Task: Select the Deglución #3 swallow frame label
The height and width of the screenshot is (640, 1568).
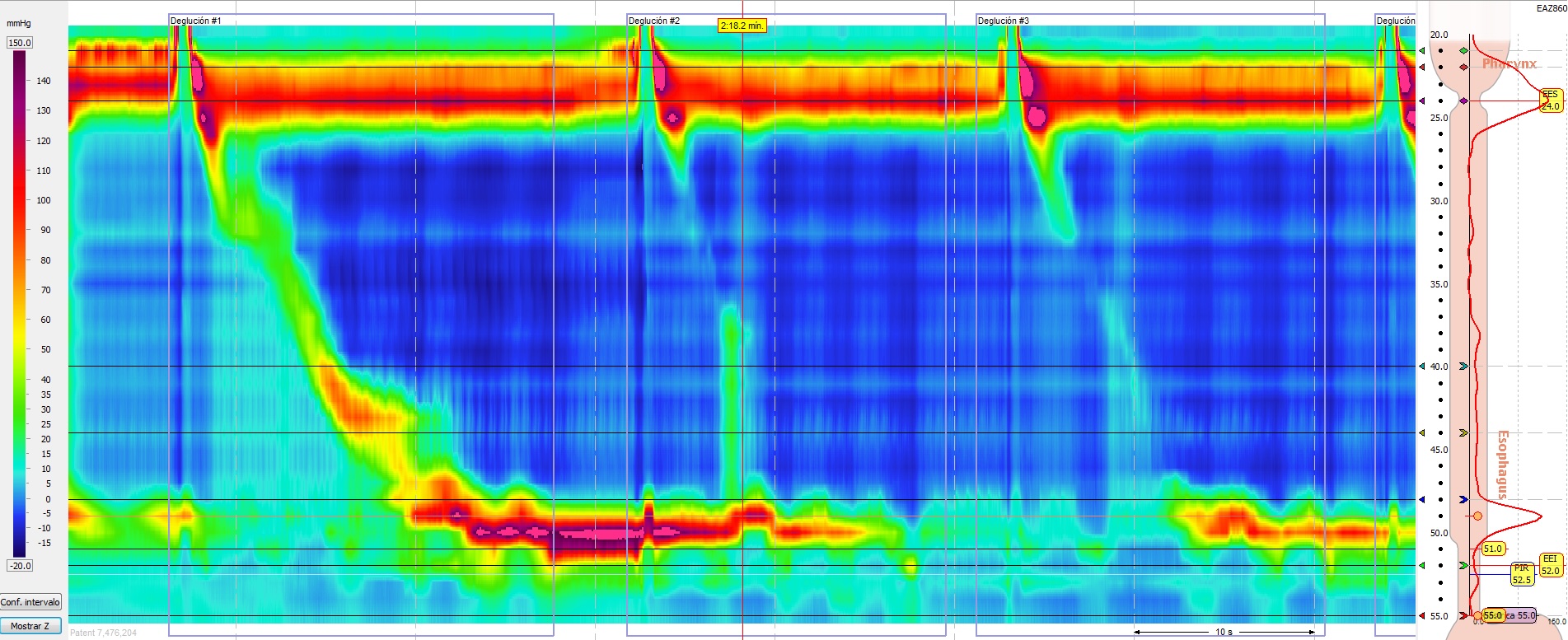Action: tap(1003, 21)
